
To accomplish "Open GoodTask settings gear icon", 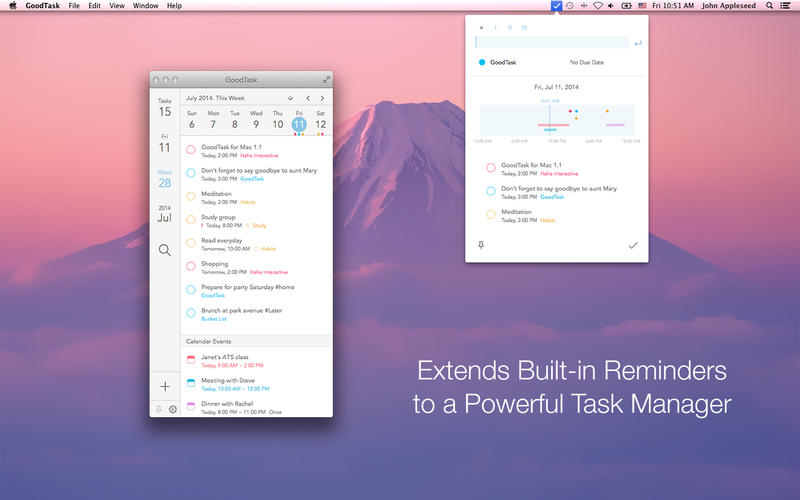I will (173, 409).
